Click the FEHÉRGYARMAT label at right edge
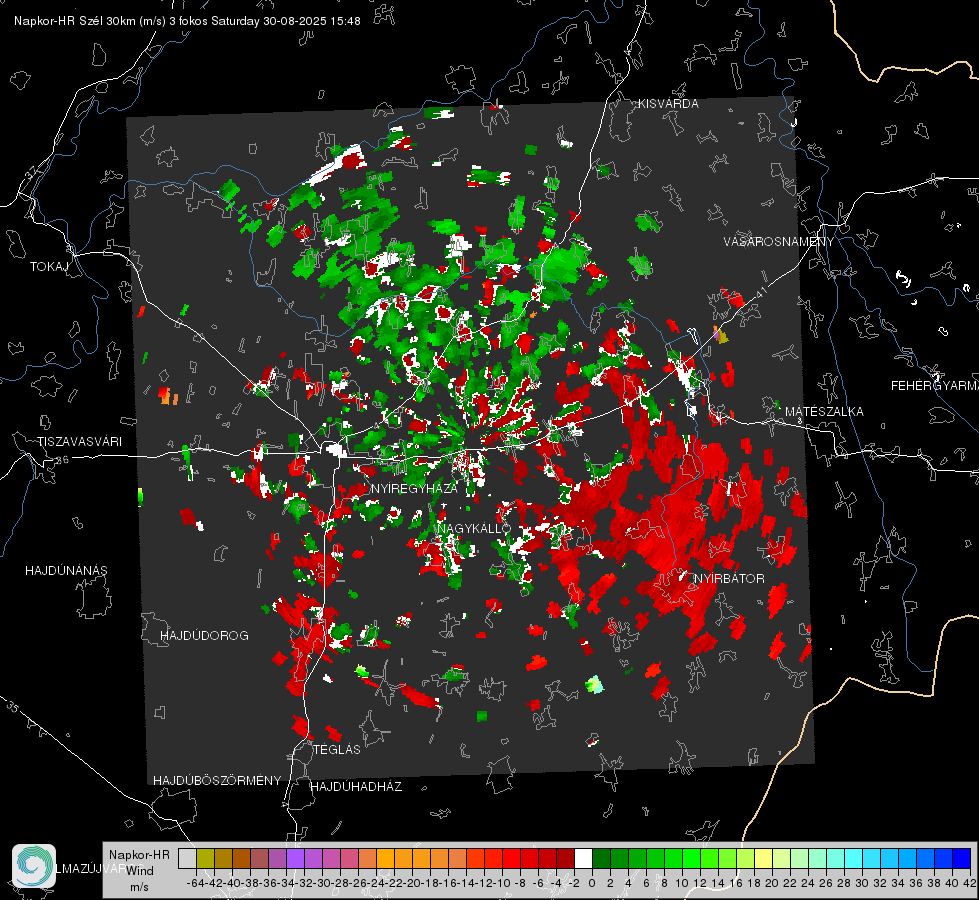 [x=935, y=386]
